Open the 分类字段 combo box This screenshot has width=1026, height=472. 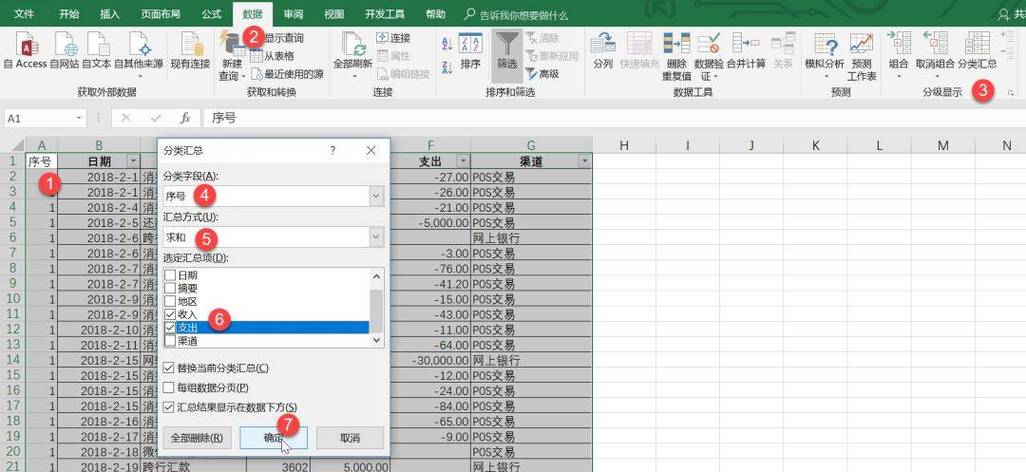pos(274,196)
